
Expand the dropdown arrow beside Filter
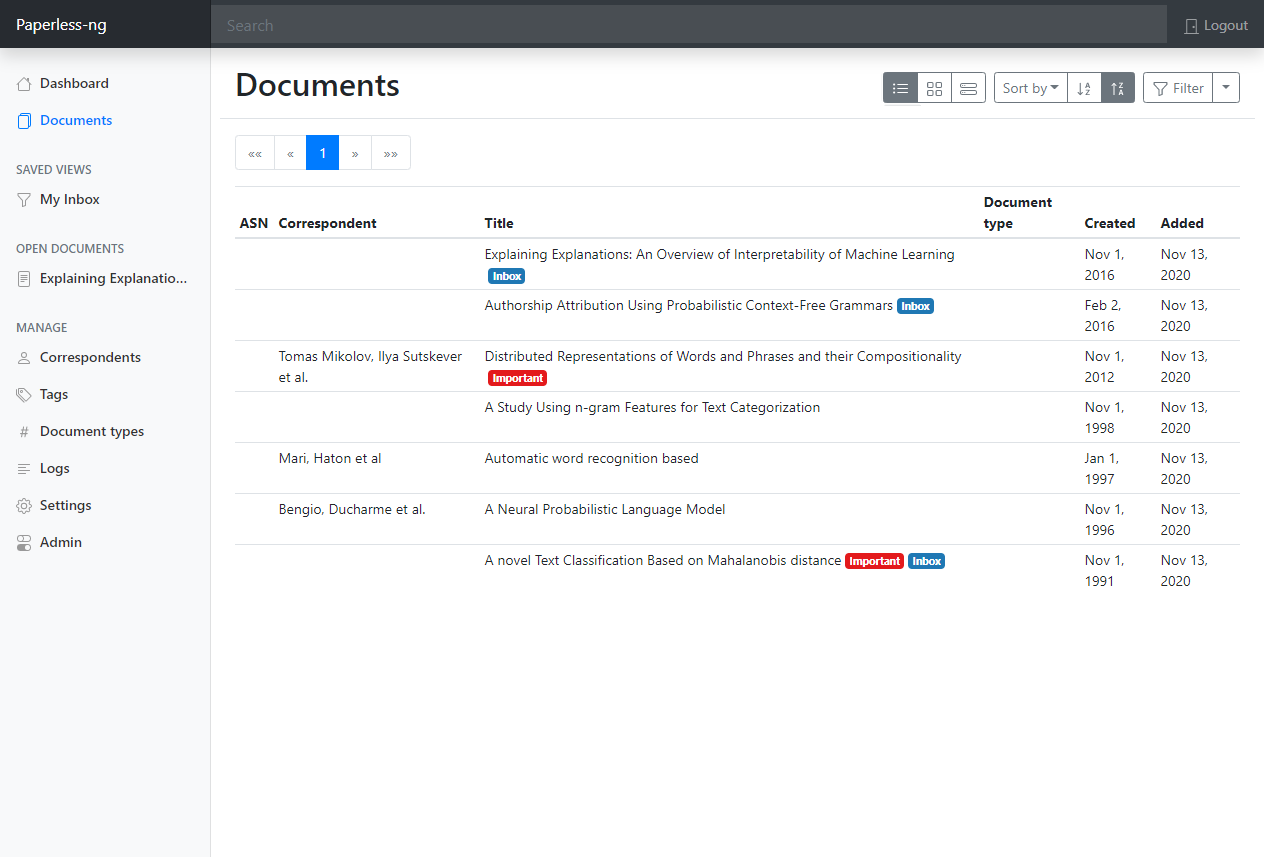(x=1226, y=88)
